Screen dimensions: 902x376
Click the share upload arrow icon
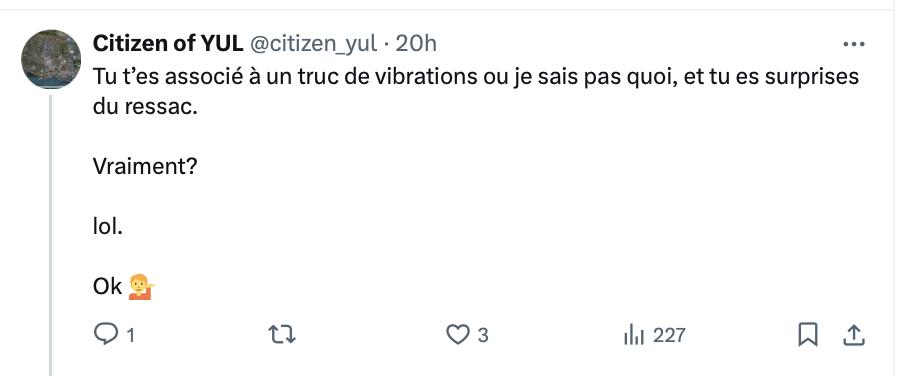pos(854,335)
